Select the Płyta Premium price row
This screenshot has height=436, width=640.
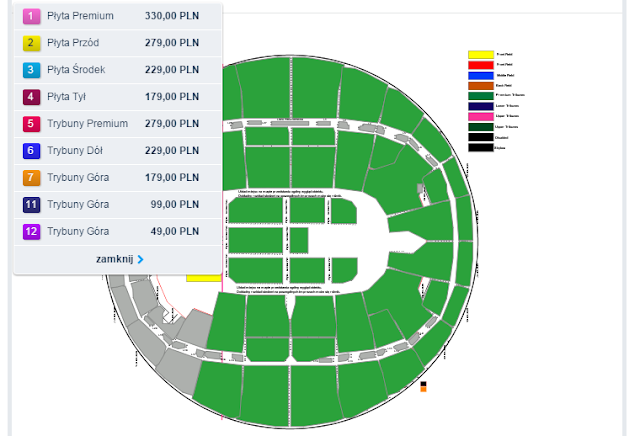click(118, 16)
